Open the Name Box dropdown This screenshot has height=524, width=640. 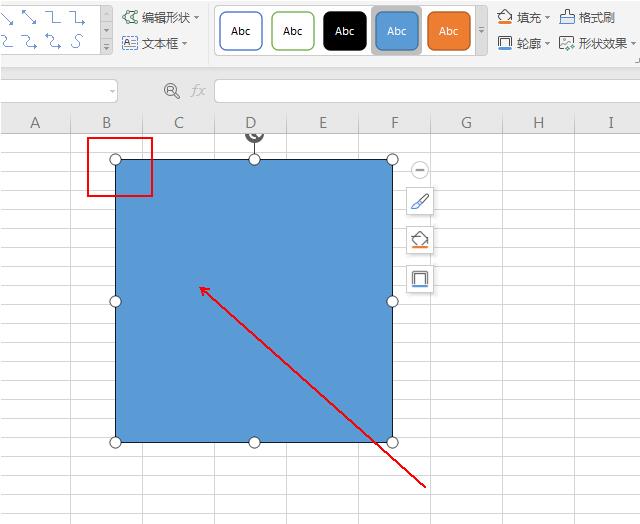point(112,91)
